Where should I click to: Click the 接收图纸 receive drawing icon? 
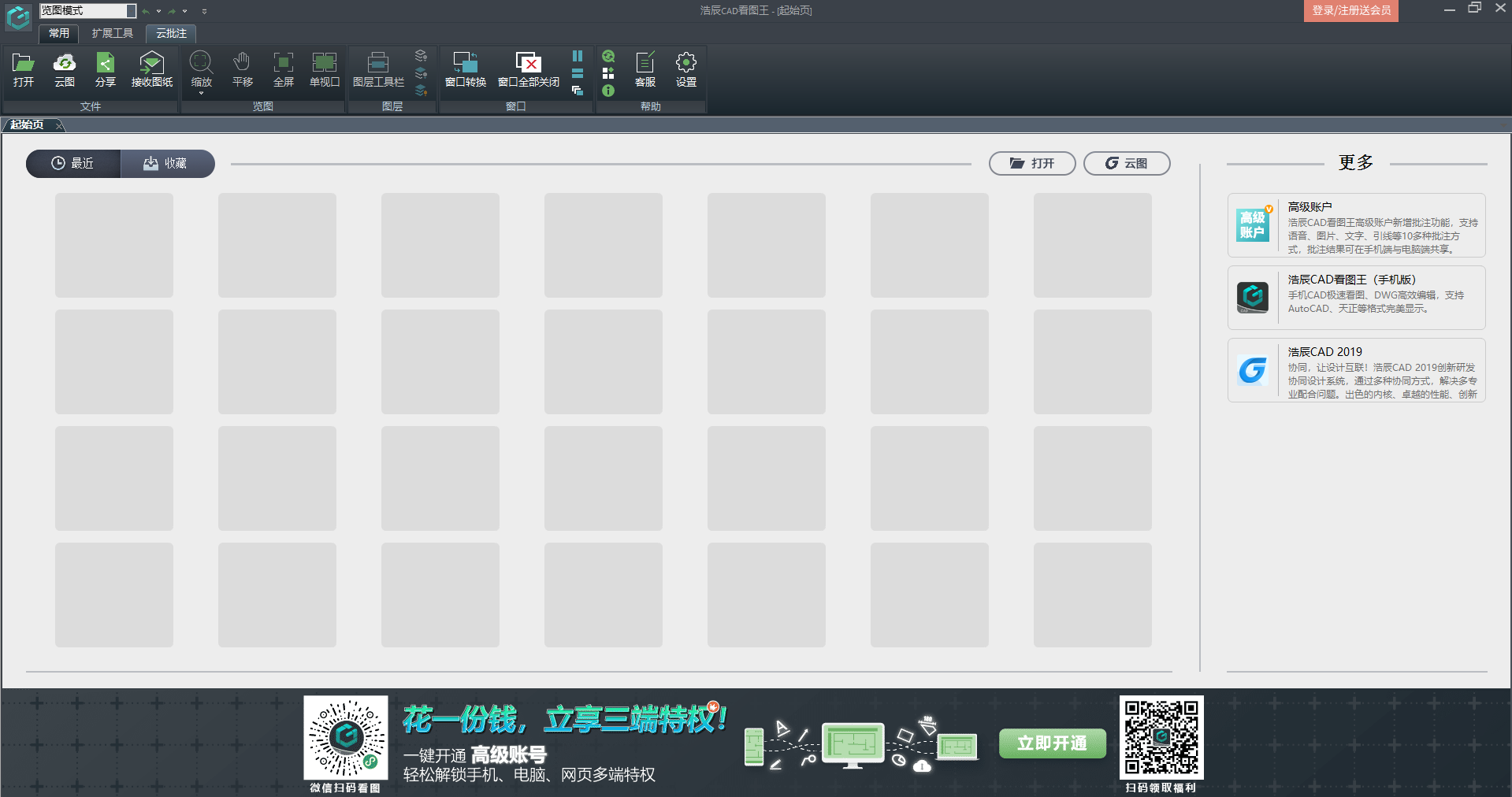(152, 70)
